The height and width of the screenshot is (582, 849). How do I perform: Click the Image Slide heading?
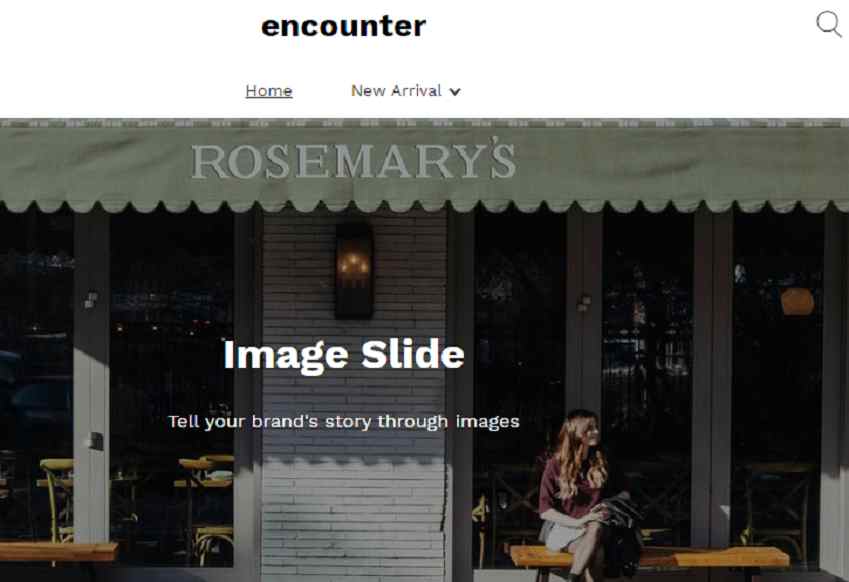[x=344, y=355]
